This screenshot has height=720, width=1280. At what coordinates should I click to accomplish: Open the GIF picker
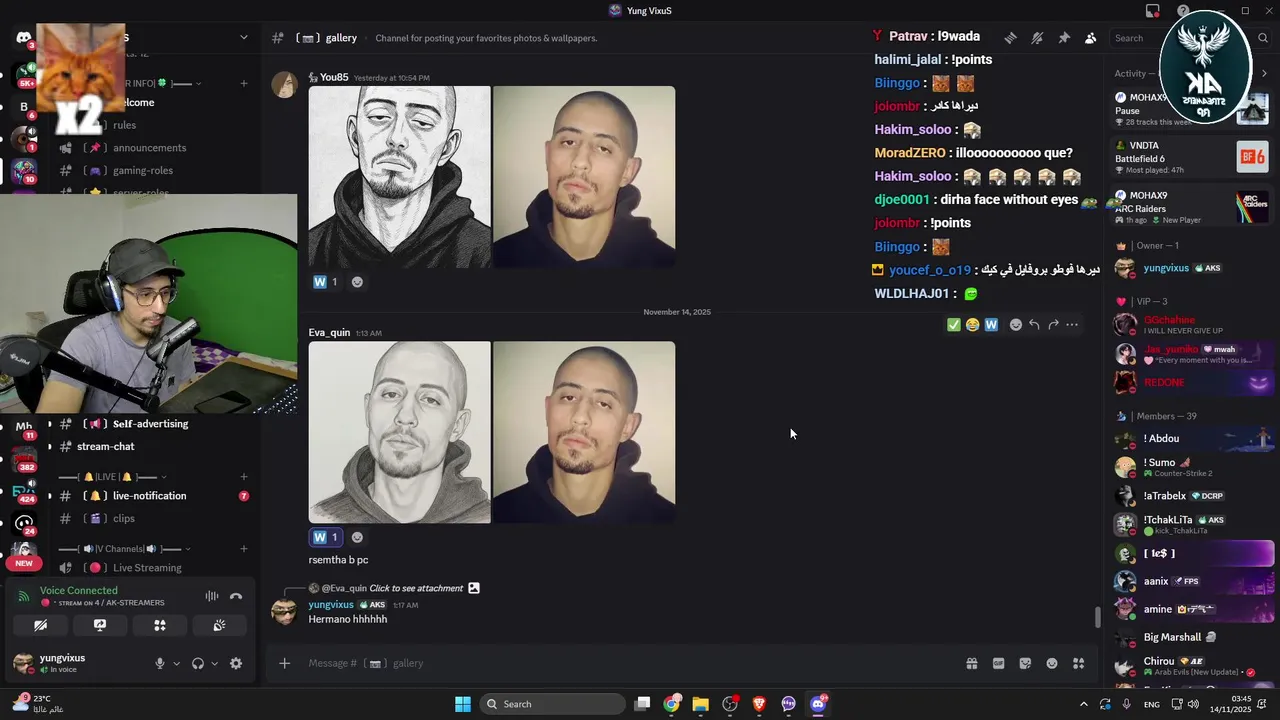998,663
